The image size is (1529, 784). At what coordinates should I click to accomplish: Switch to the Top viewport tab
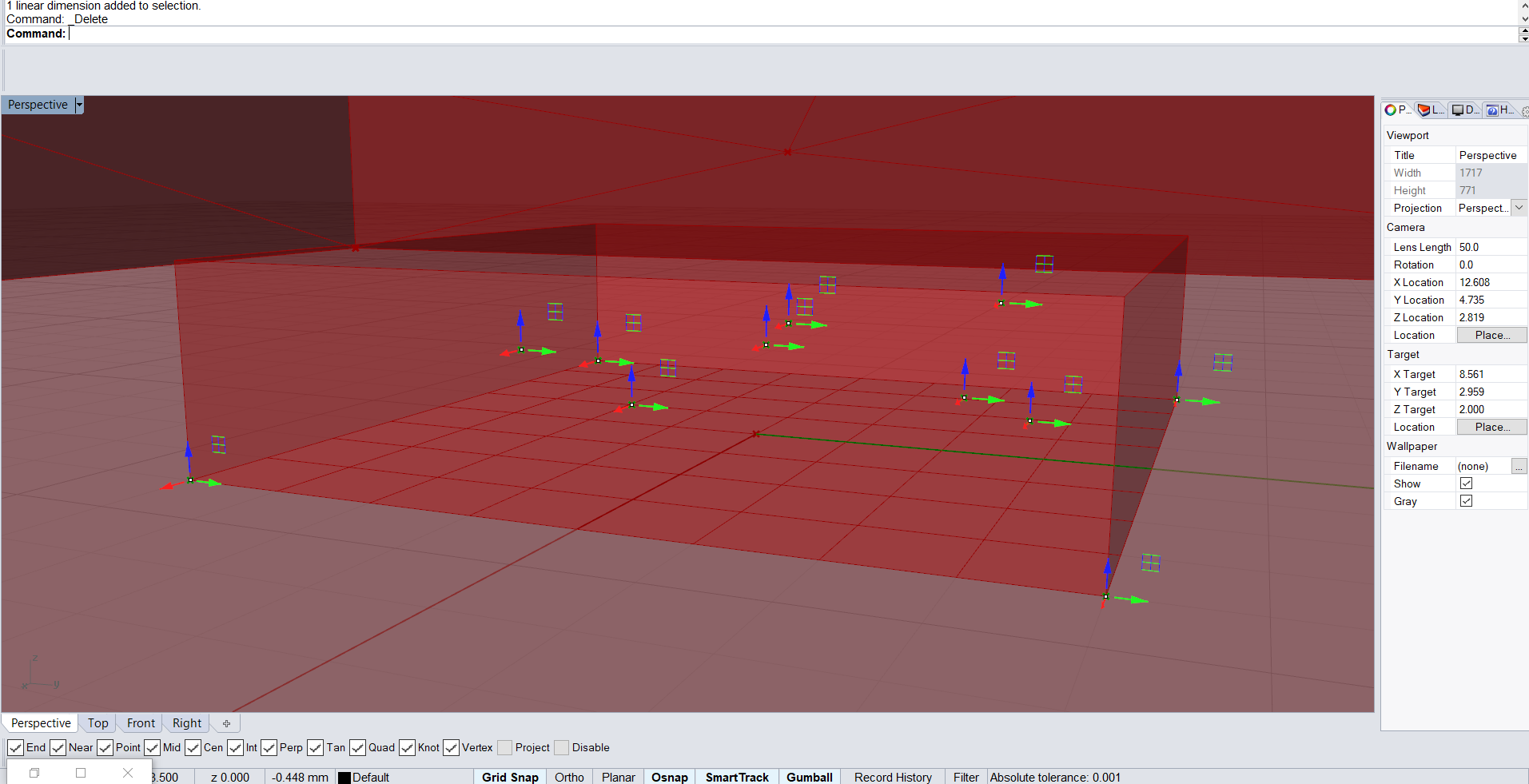point(98,723)
